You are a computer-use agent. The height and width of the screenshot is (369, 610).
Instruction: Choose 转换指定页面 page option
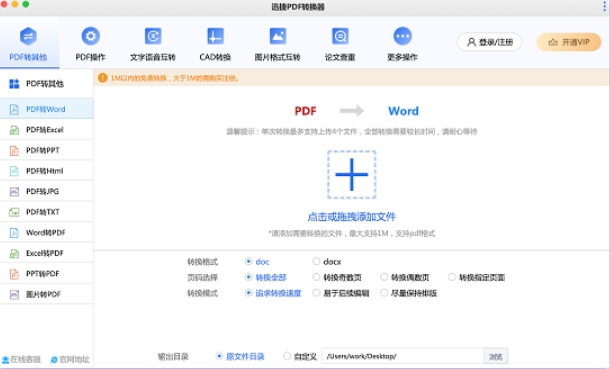452,277
